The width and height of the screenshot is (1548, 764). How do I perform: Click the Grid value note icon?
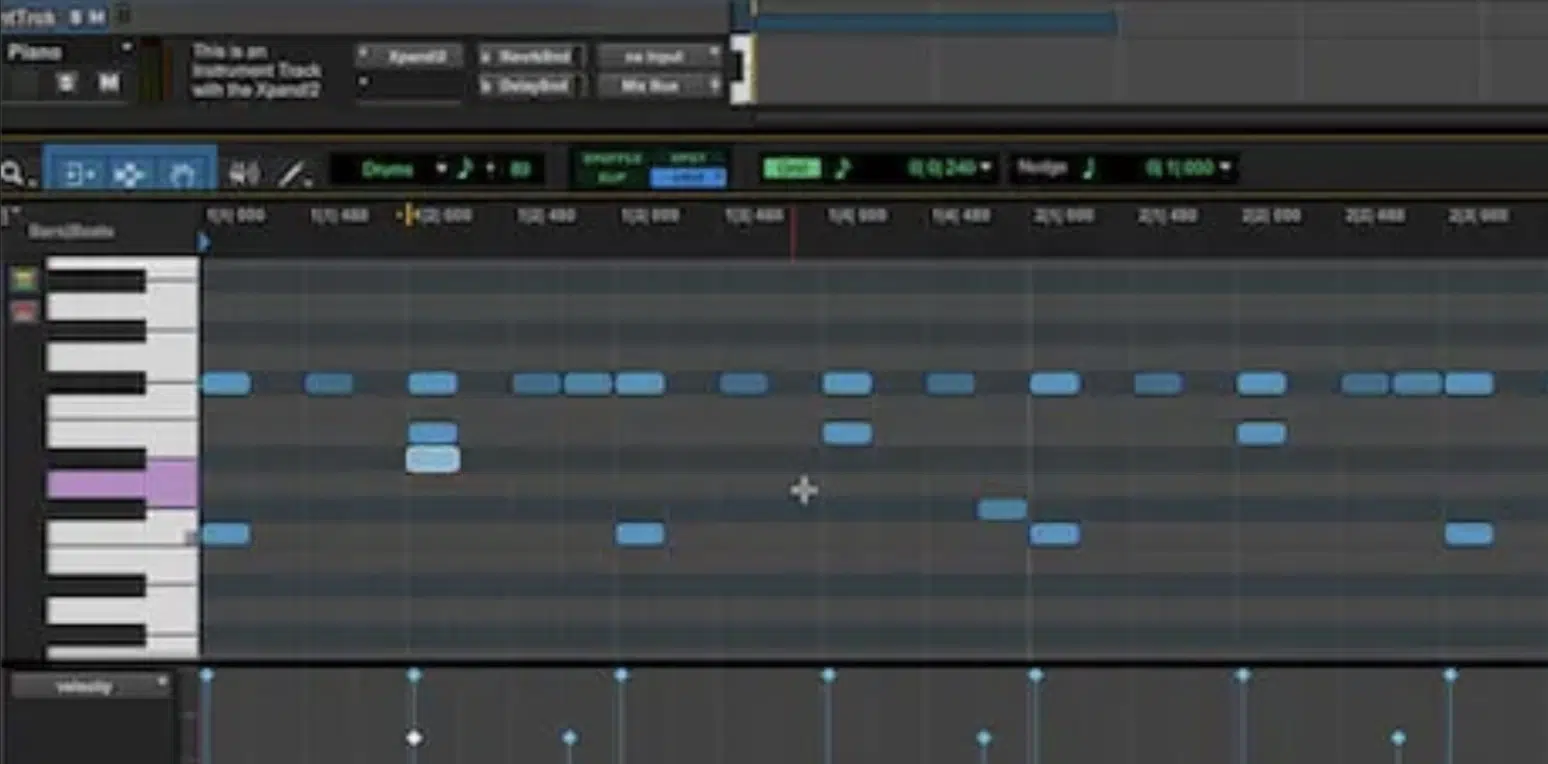(843, 169)
